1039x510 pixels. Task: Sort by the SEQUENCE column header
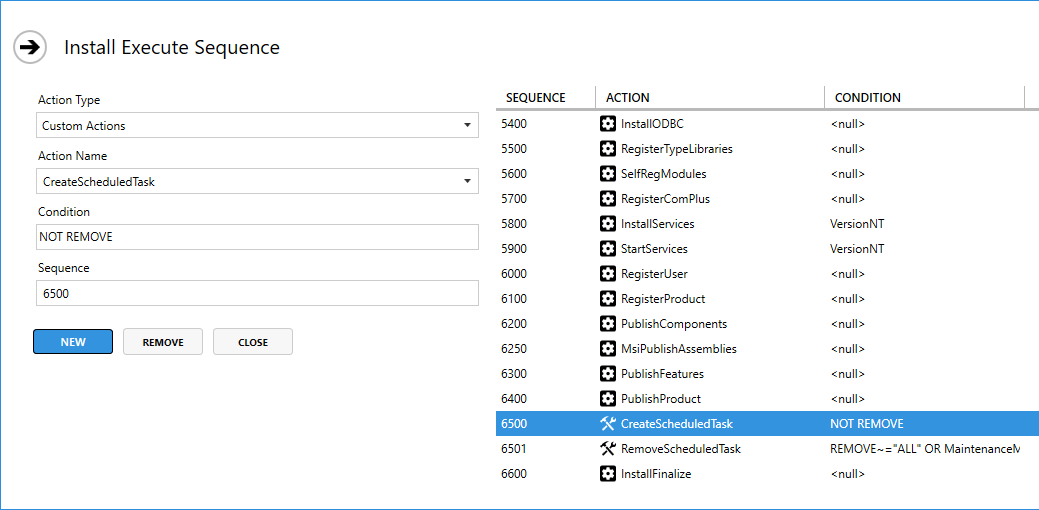point(536,98)
